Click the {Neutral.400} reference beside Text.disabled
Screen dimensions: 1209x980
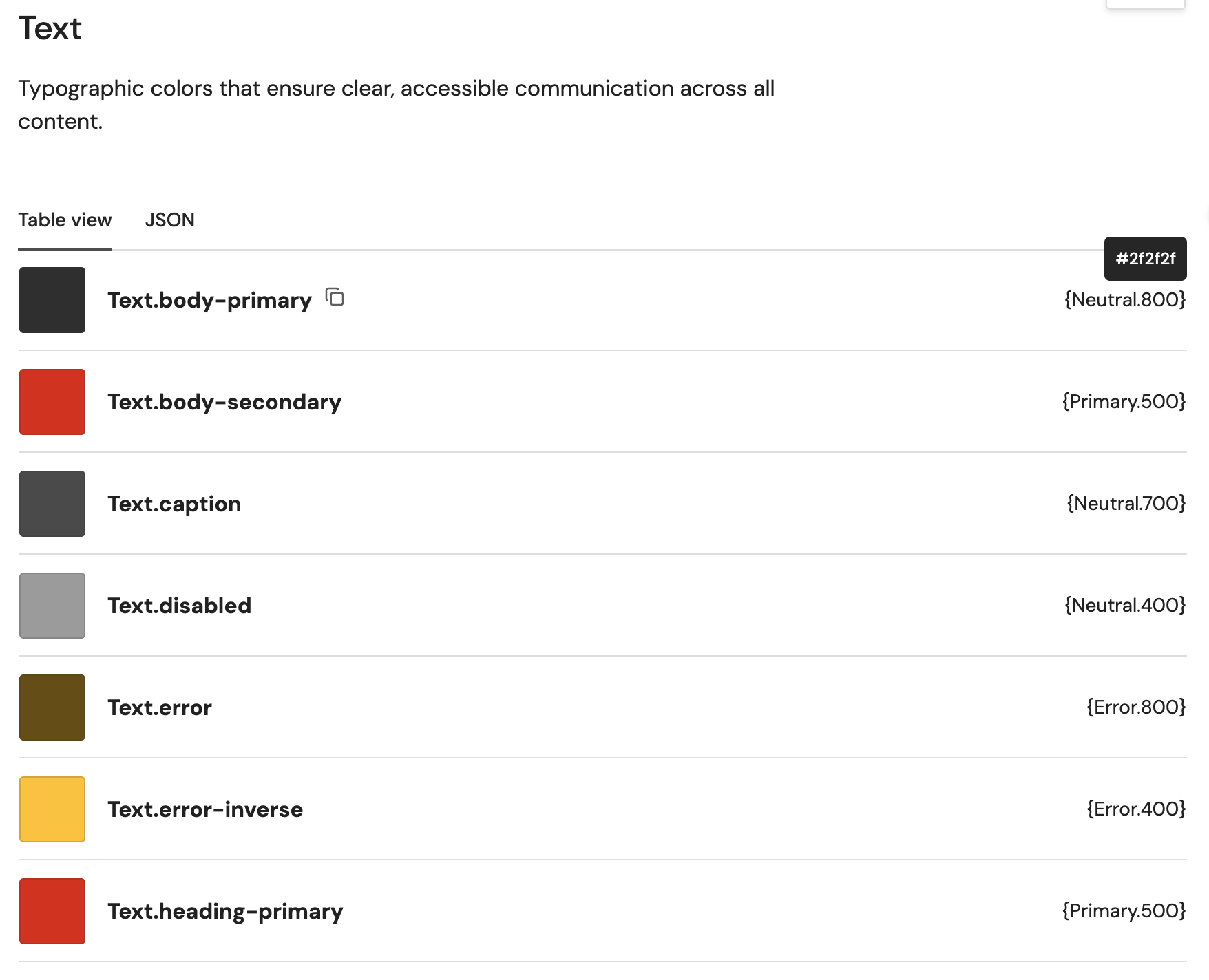coord(1124,606)
